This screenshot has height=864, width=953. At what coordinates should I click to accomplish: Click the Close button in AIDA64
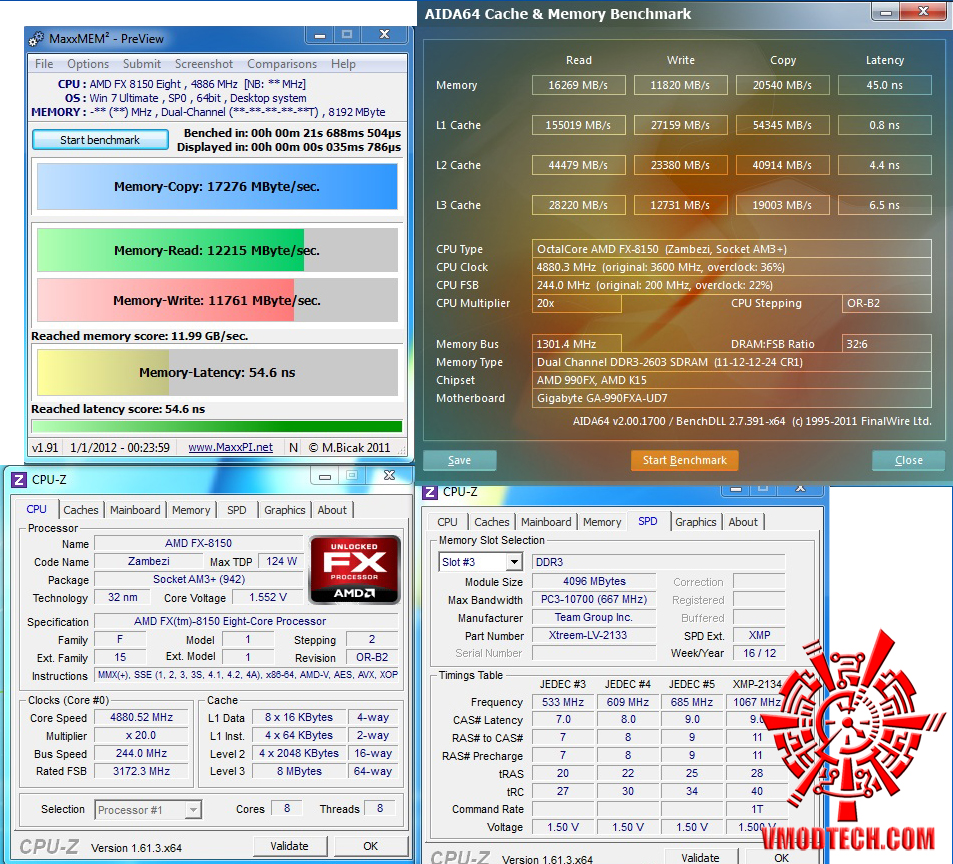(909, 461)
